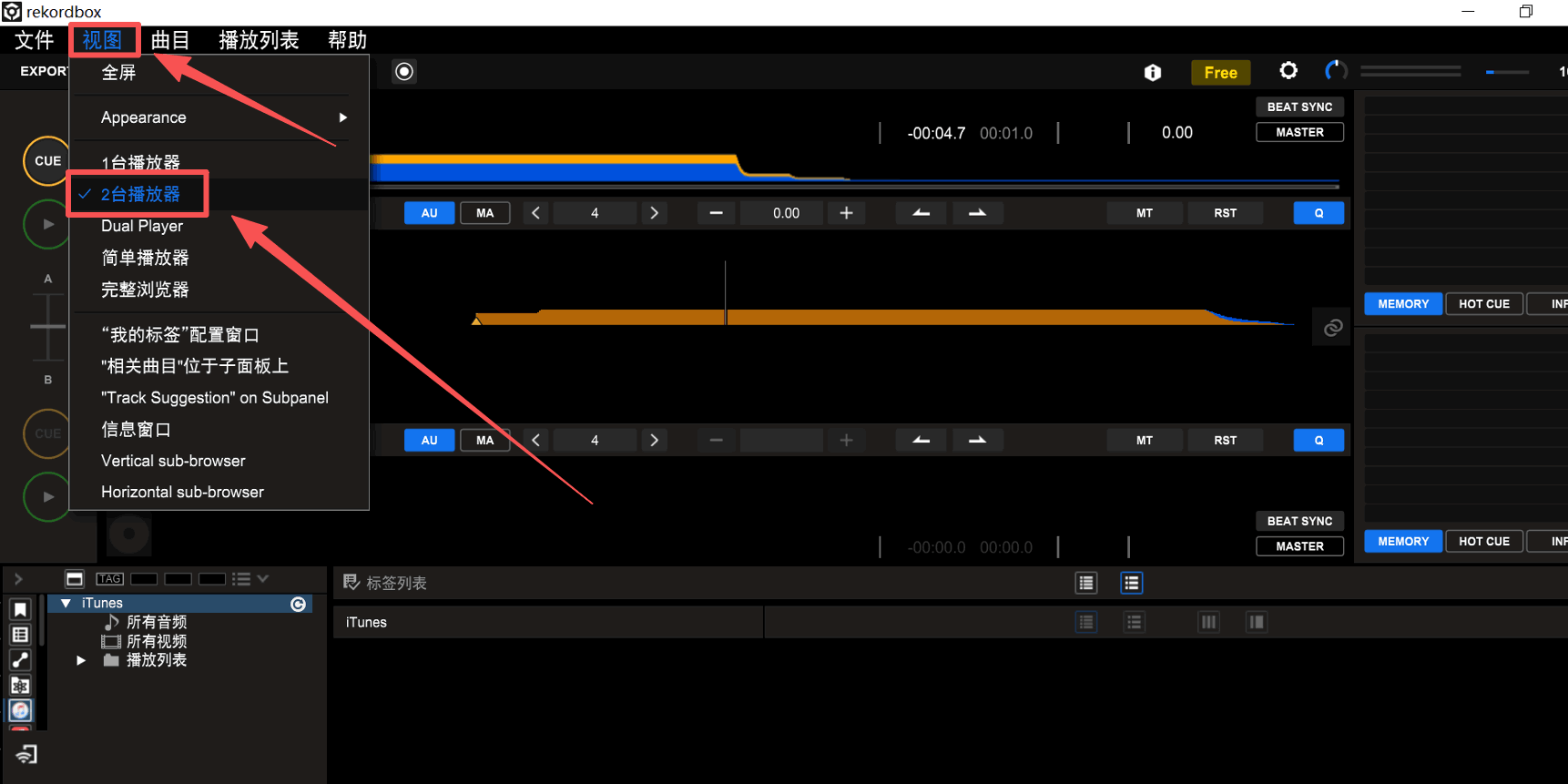Enable BEAT SYNC on upper deck
The width and height of the screenshot is (1568, 784).
point(1299,107)
